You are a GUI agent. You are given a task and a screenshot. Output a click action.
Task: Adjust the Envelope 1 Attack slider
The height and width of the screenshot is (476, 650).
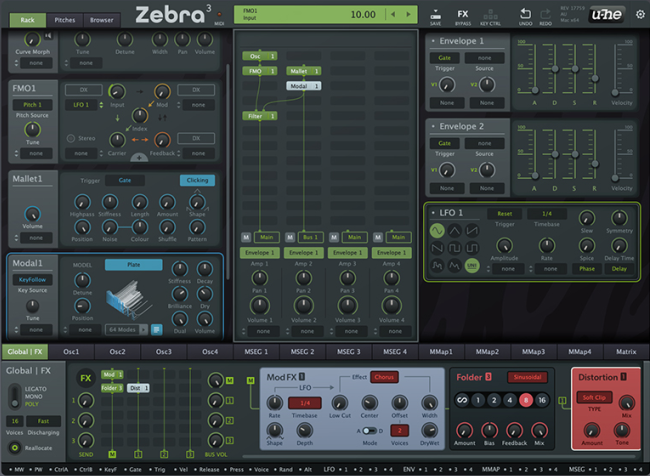(x=535, y=90)
